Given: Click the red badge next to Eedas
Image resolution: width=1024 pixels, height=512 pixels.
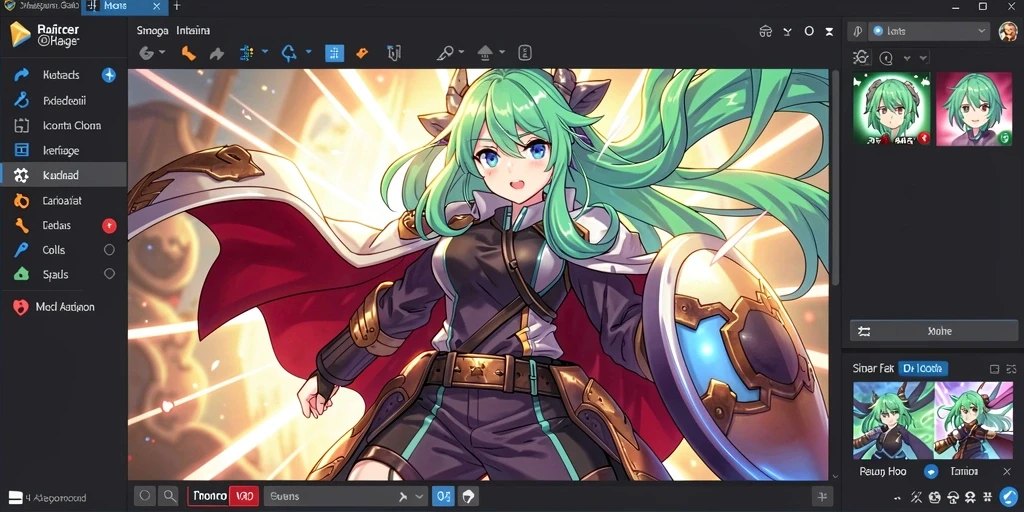Looking at the screenshot, I should click(109, 226).
